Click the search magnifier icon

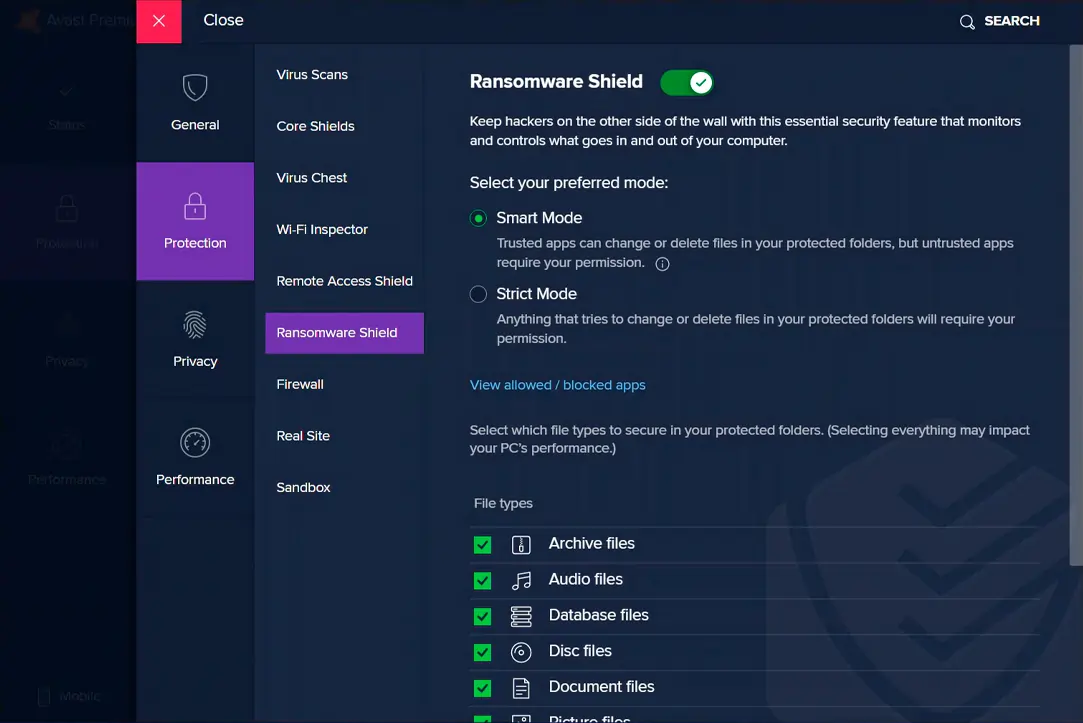pos(967,22)
